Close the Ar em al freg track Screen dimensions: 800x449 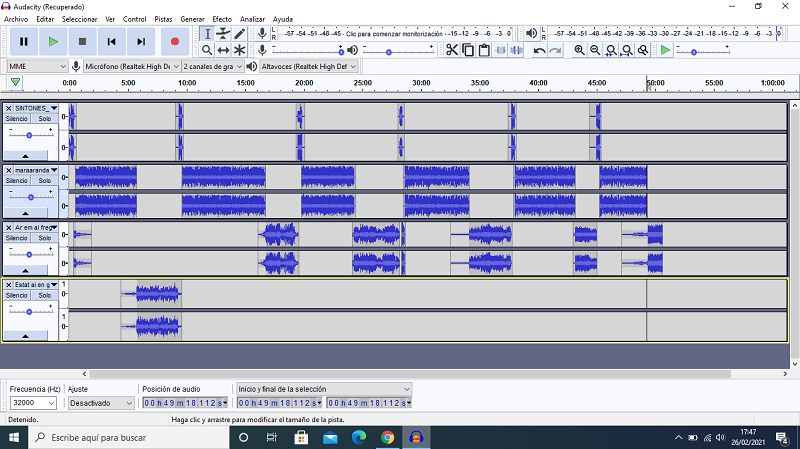click(9, 227)
